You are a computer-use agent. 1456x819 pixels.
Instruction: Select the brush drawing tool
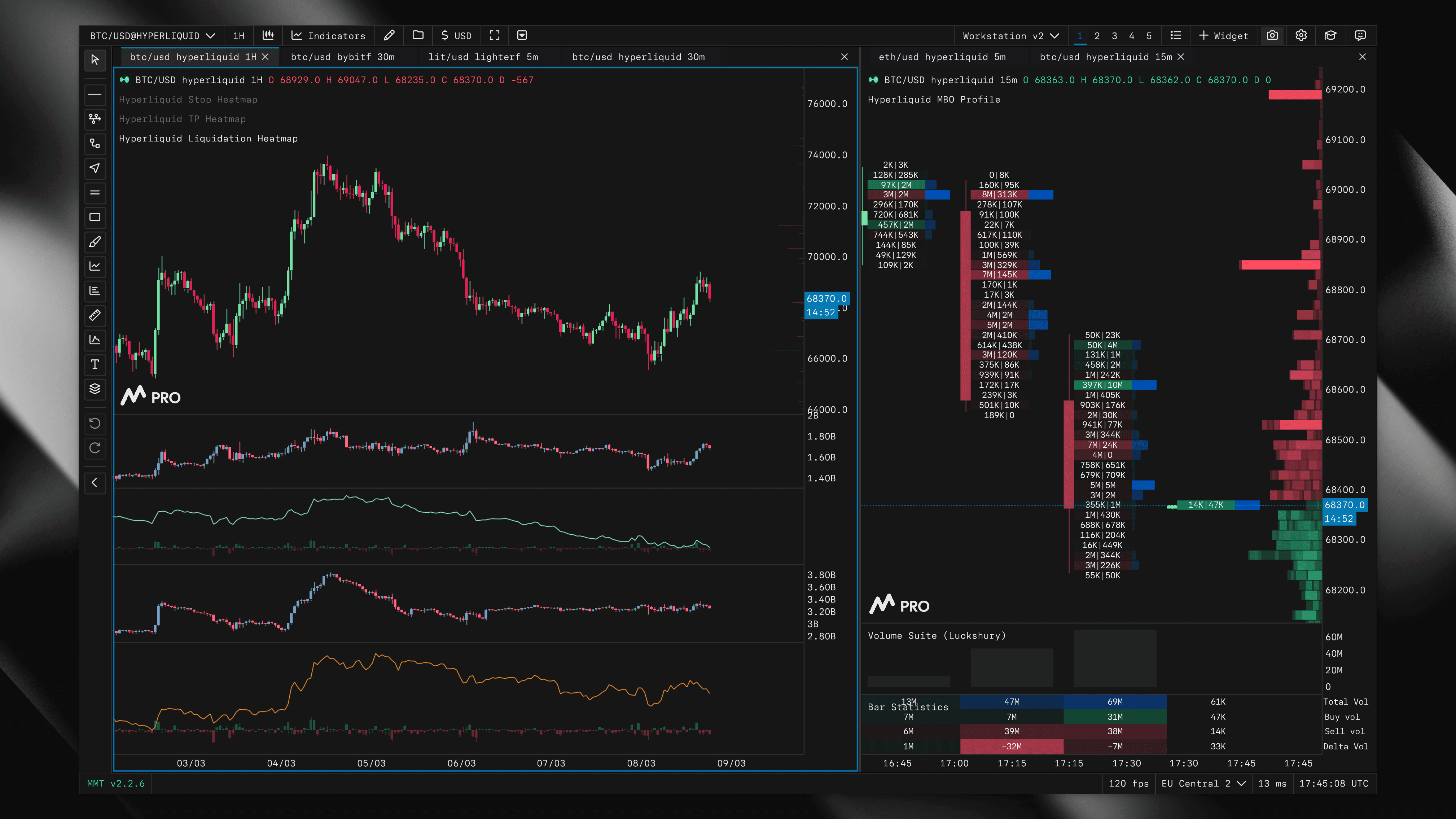tap(95, 242)
